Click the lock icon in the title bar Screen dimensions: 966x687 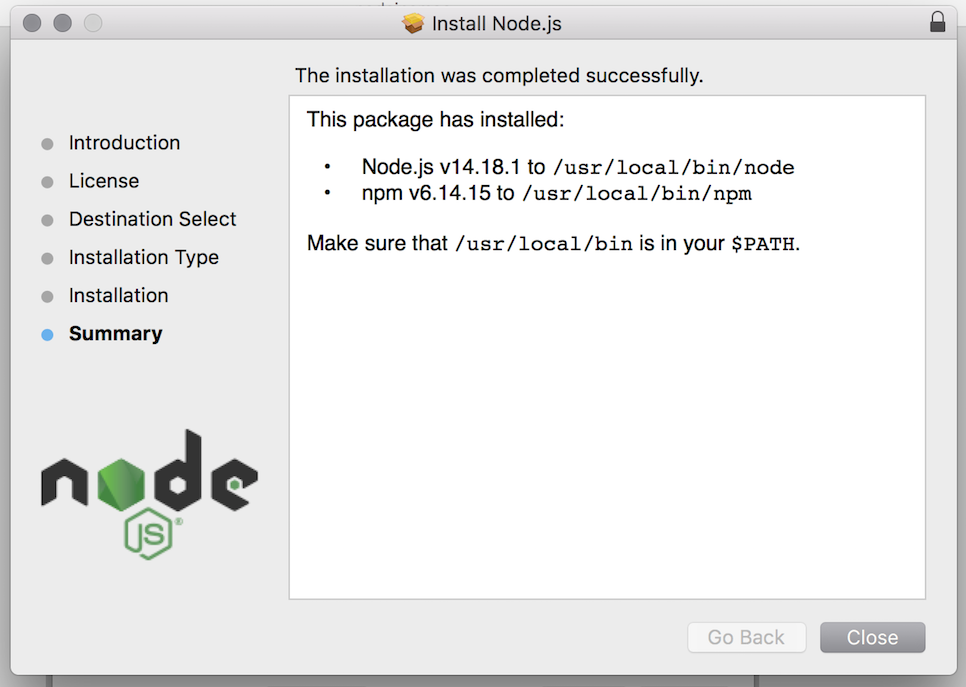coord(937,22)
